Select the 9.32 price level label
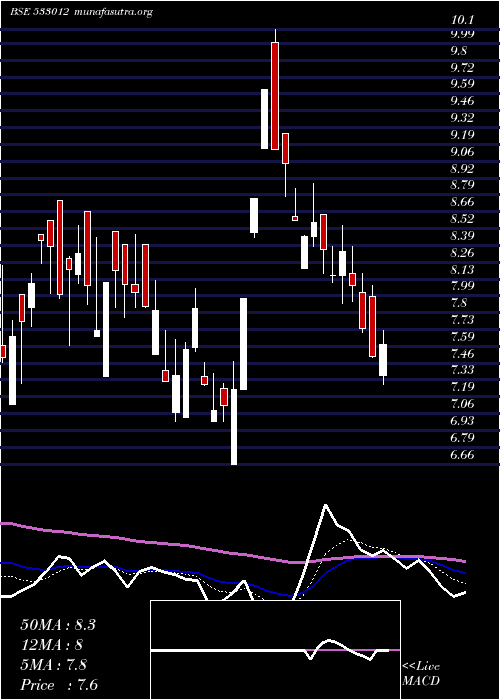Viewport: 500px width, 700px height. (x=462, y=118)
